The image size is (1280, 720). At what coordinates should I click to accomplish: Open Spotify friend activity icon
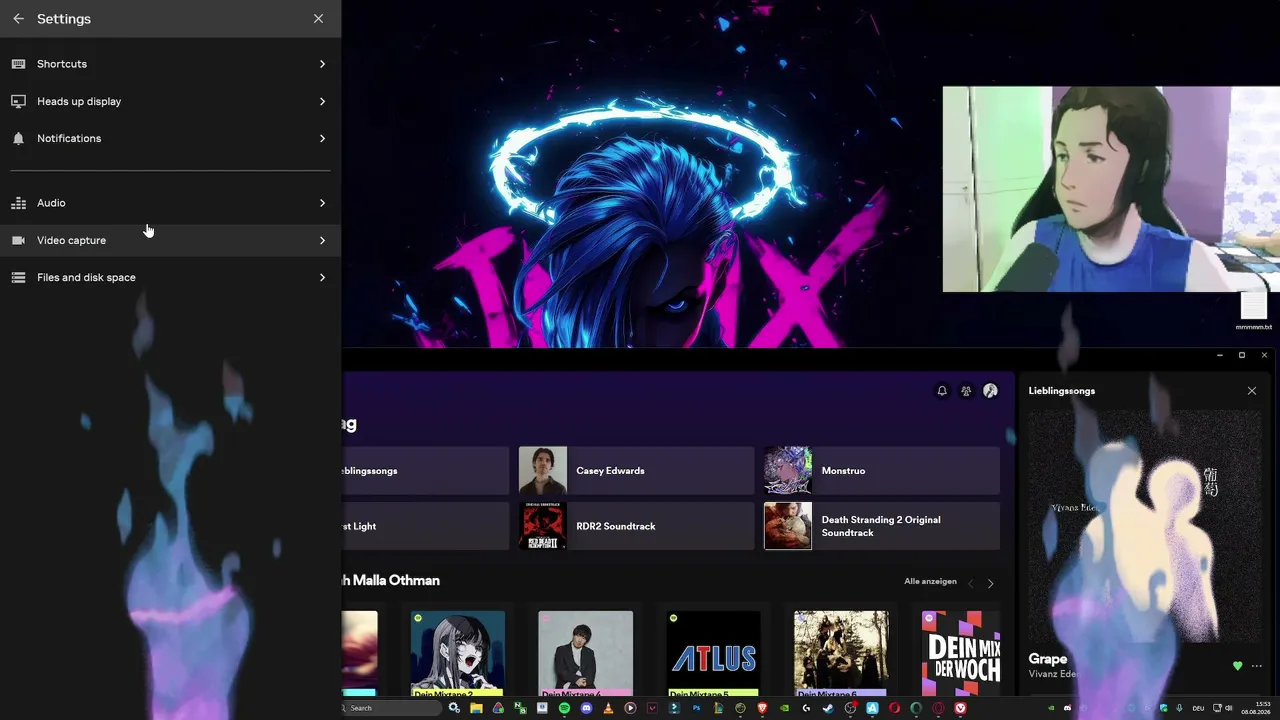click(x=966, y=391)
